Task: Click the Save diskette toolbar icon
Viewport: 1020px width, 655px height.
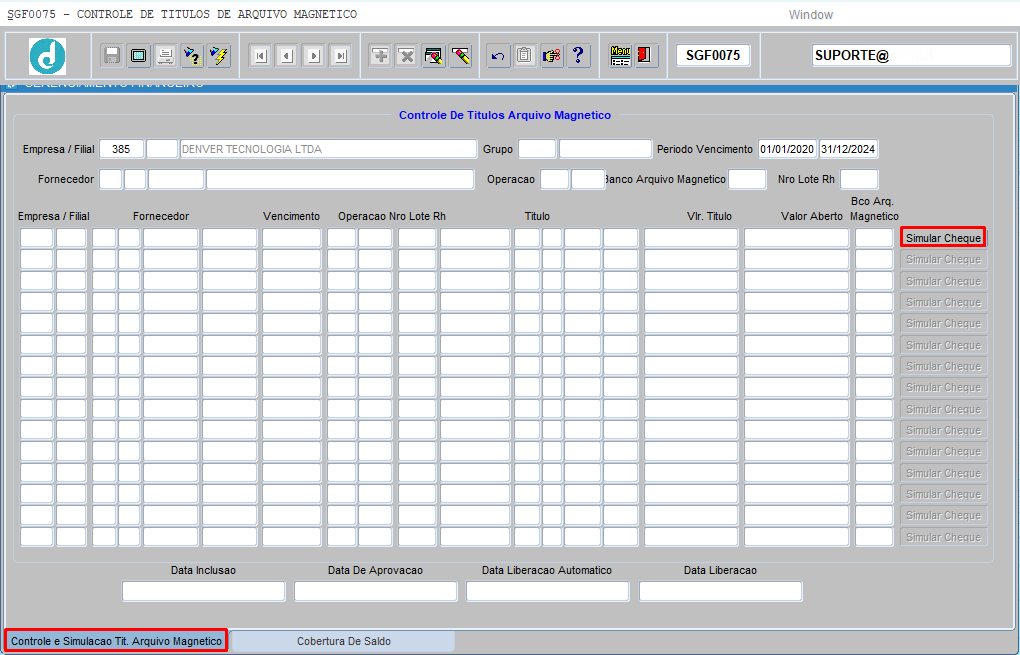Action: (112, 56)
